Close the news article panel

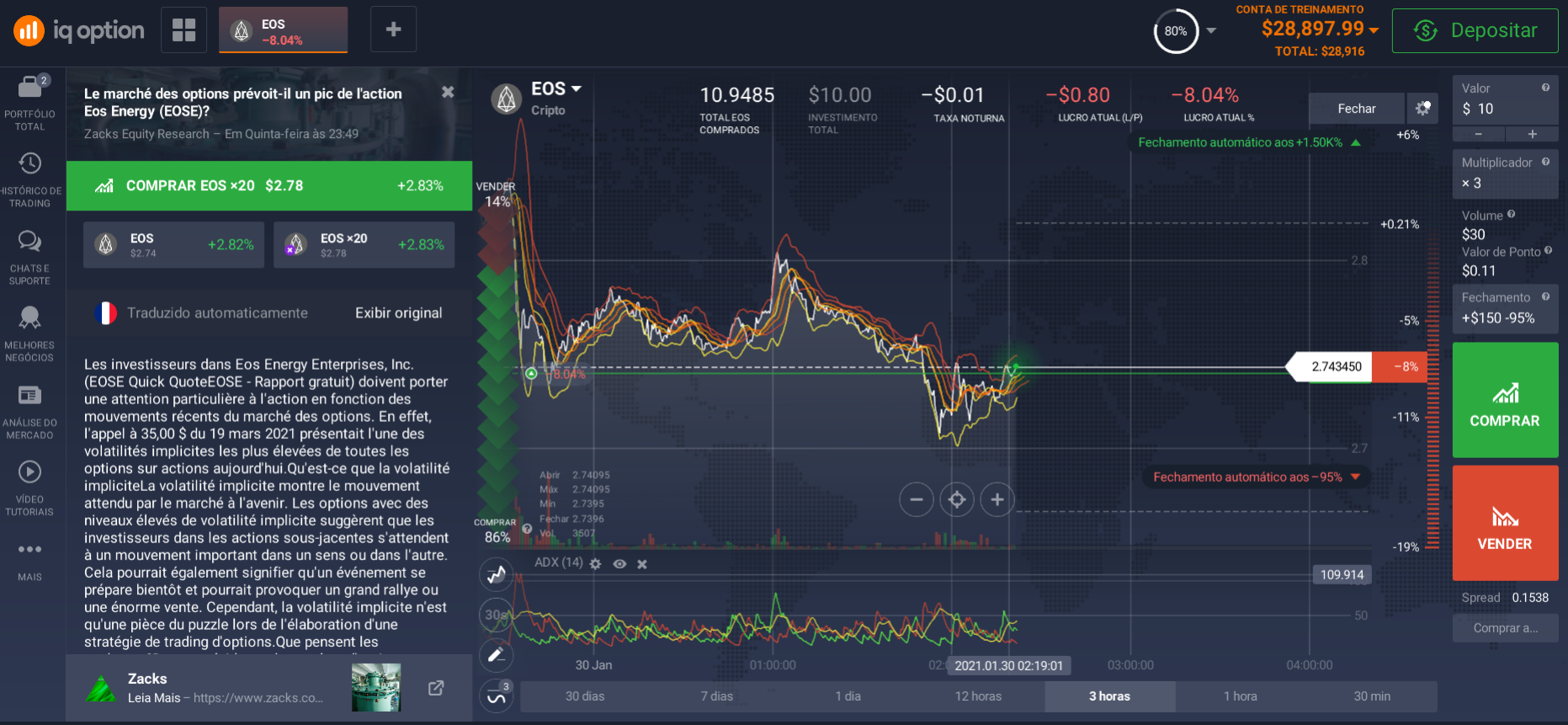448,92
